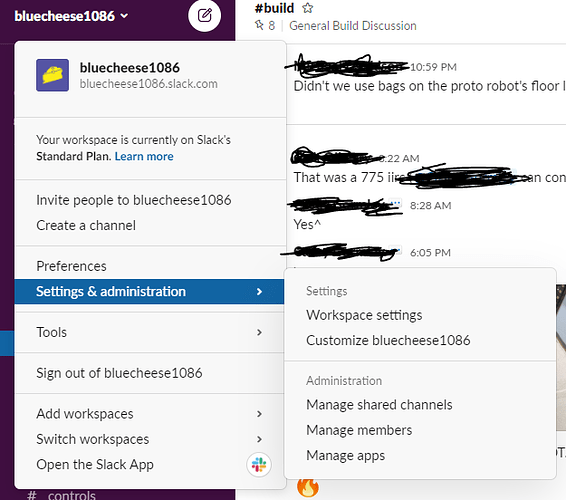Open the Tools menu entry
This screenshot has height=500, width=566.
(149, 332)
